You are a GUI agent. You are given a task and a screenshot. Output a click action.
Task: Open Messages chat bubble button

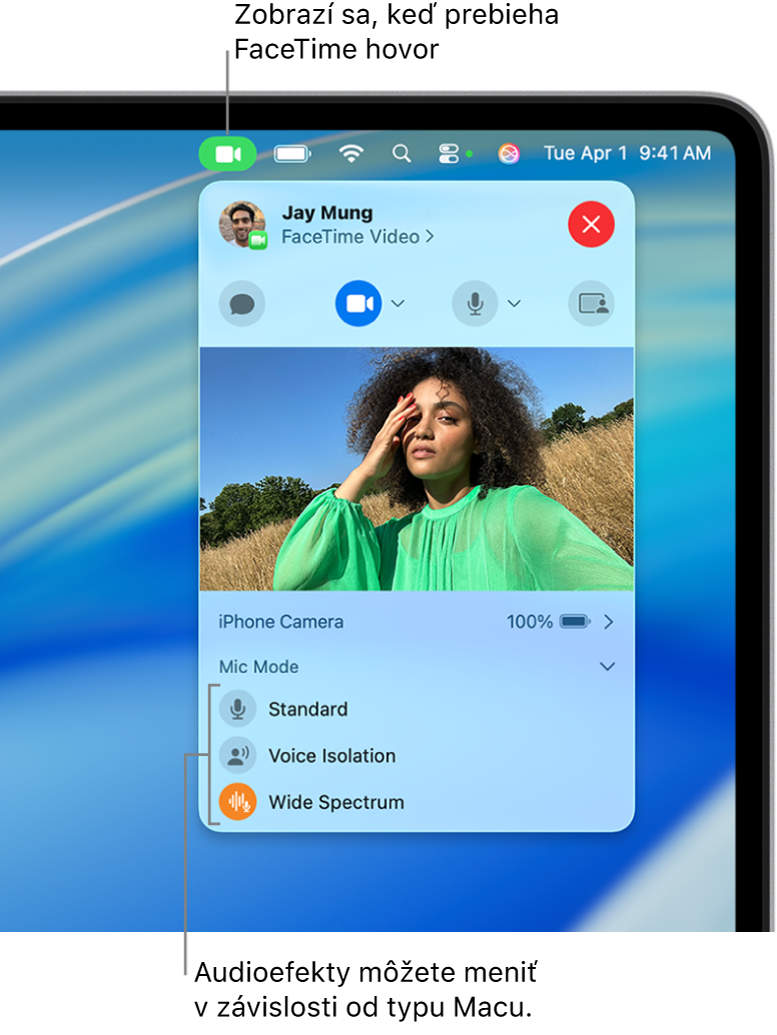pyautogui.click(x=242, y=304)
